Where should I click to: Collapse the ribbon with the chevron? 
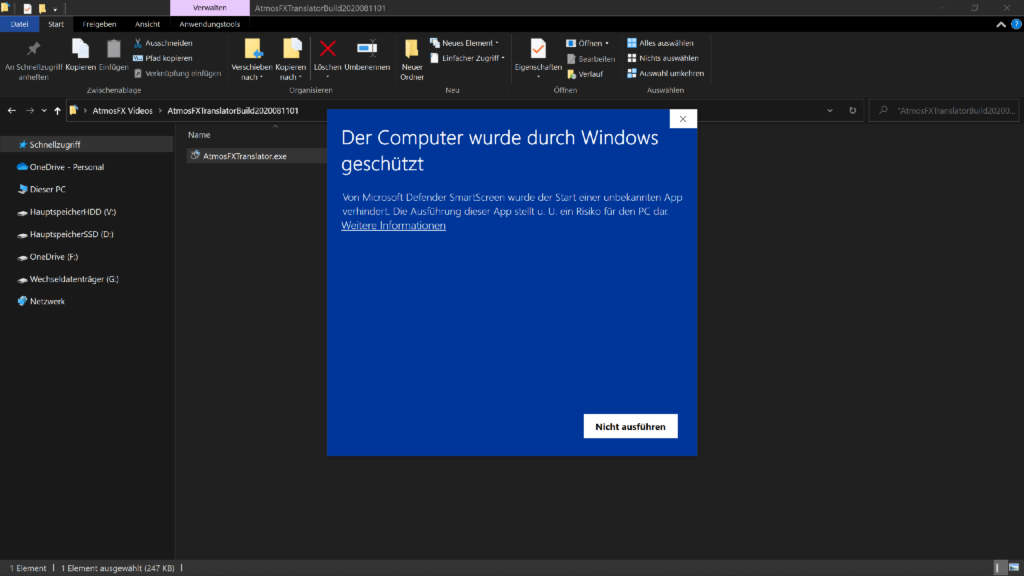(1000, 24)
